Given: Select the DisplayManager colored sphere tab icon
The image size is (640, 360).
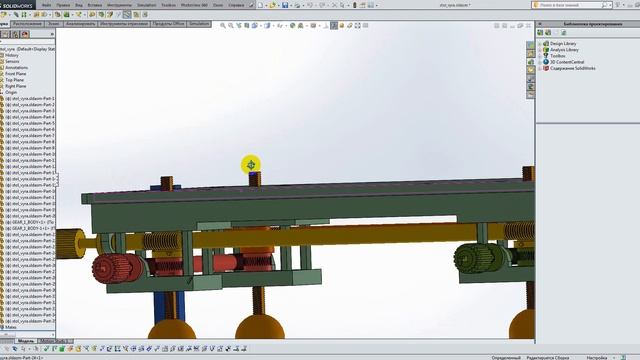Looking at the screenshot, I should click(25, 34).
